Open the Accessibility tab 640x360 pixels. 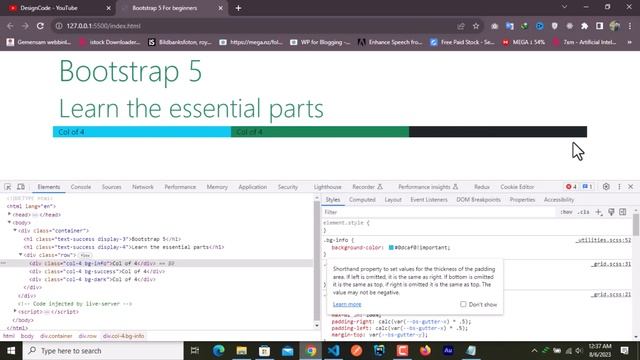[559, 200]
